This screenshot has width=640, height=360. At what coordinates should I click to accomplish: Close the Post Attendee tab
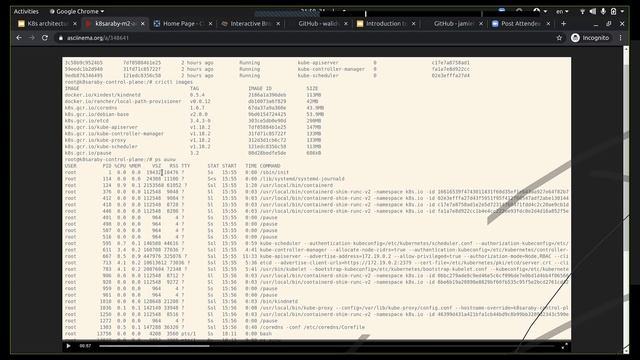(548, 24)
